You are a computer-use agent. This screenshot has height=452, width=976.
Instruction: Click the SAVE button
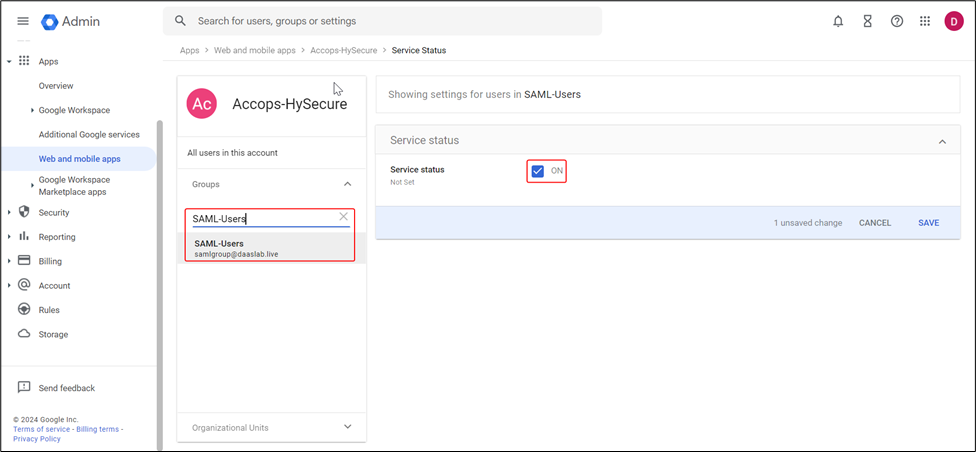pos(928,223)
